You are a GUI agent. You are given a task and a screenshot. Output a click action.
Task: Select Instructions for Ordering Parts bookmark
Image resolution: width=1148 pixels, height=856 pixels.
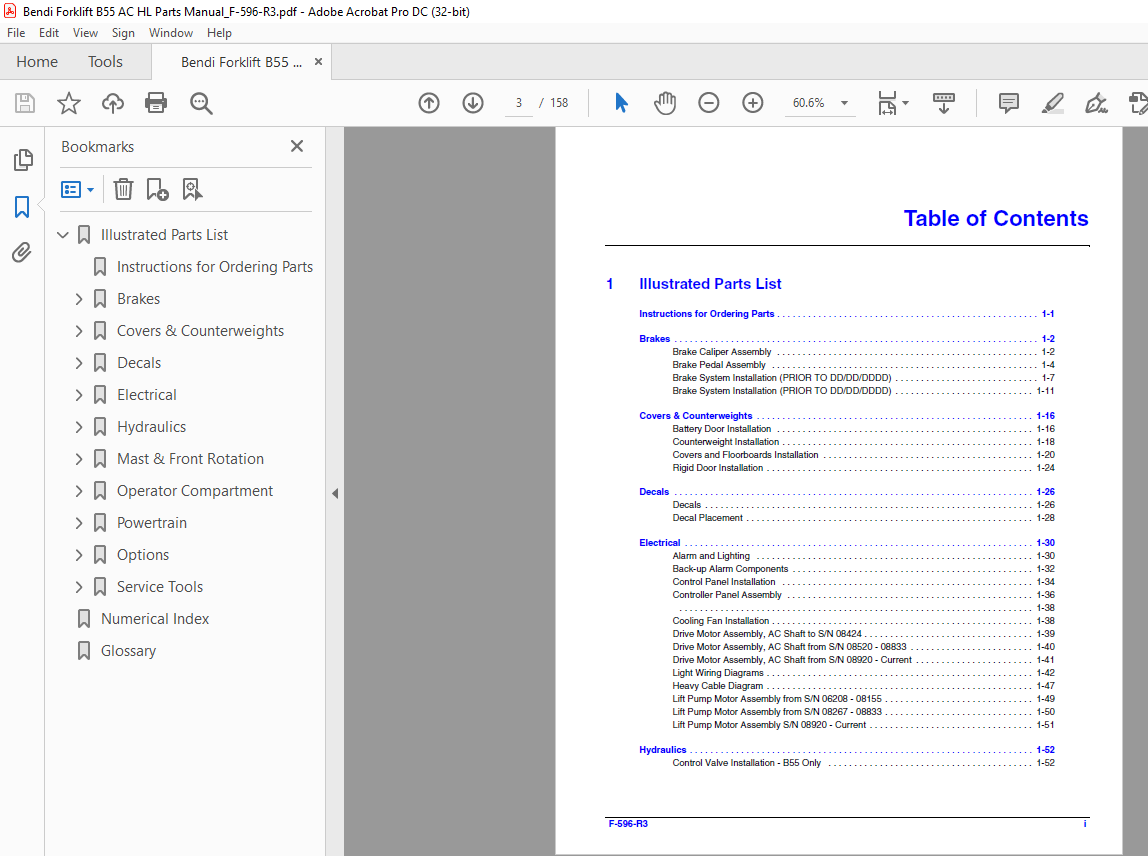pos(215,267)
